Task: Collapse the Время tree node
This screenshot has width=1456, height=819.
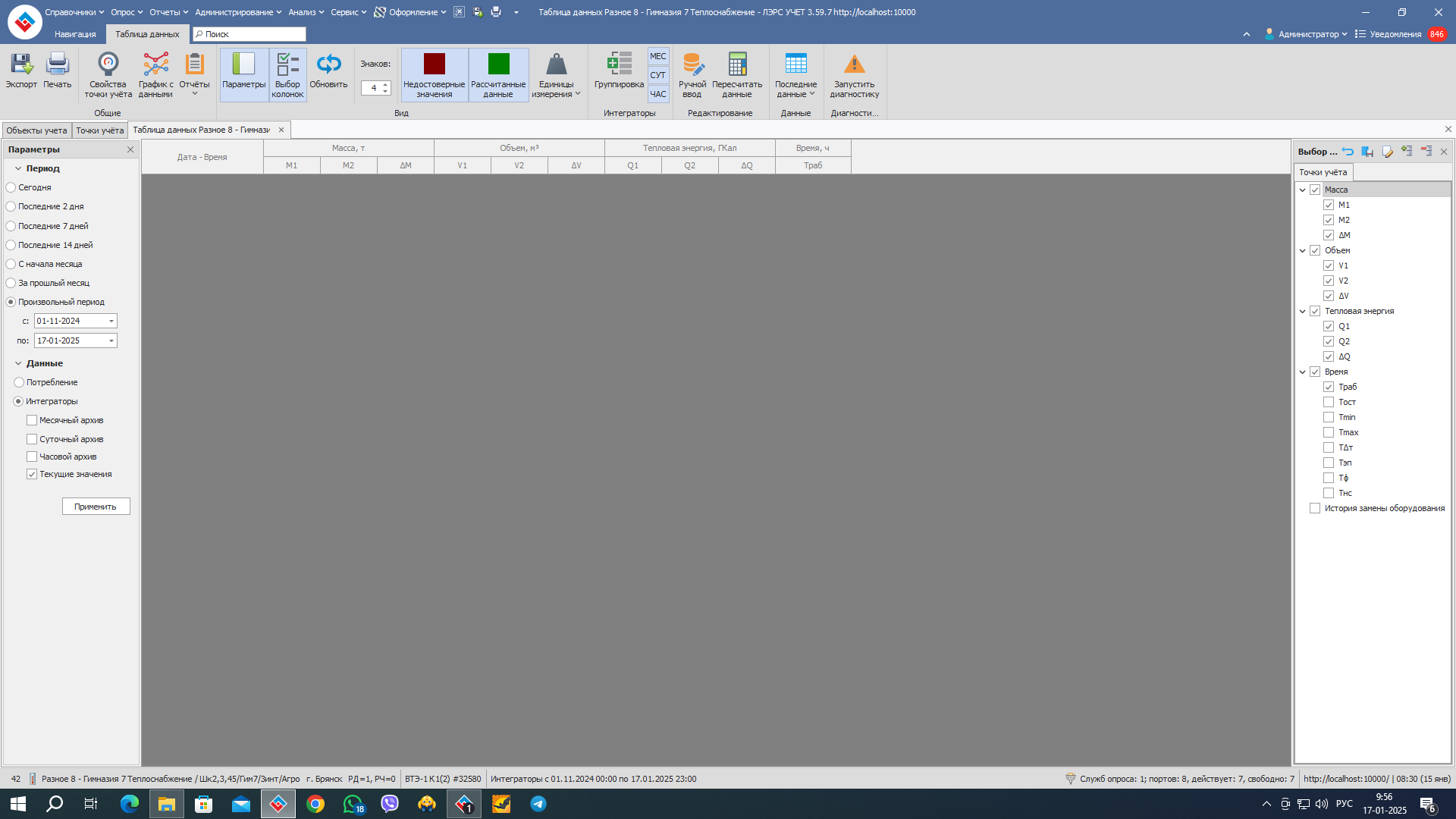Action: tap(1303, 372)
